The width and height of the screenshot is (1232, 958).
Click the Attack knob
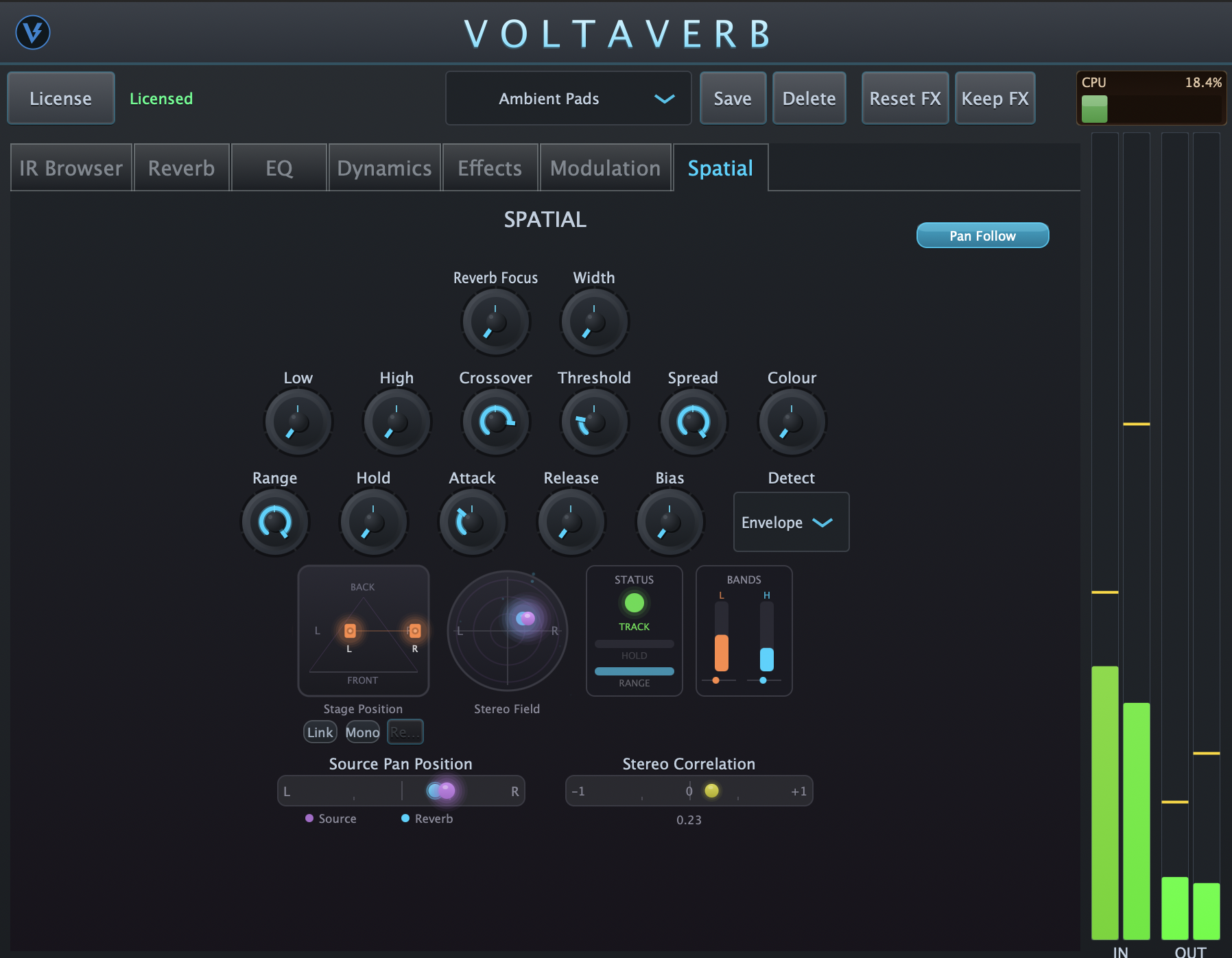(472, 522)
